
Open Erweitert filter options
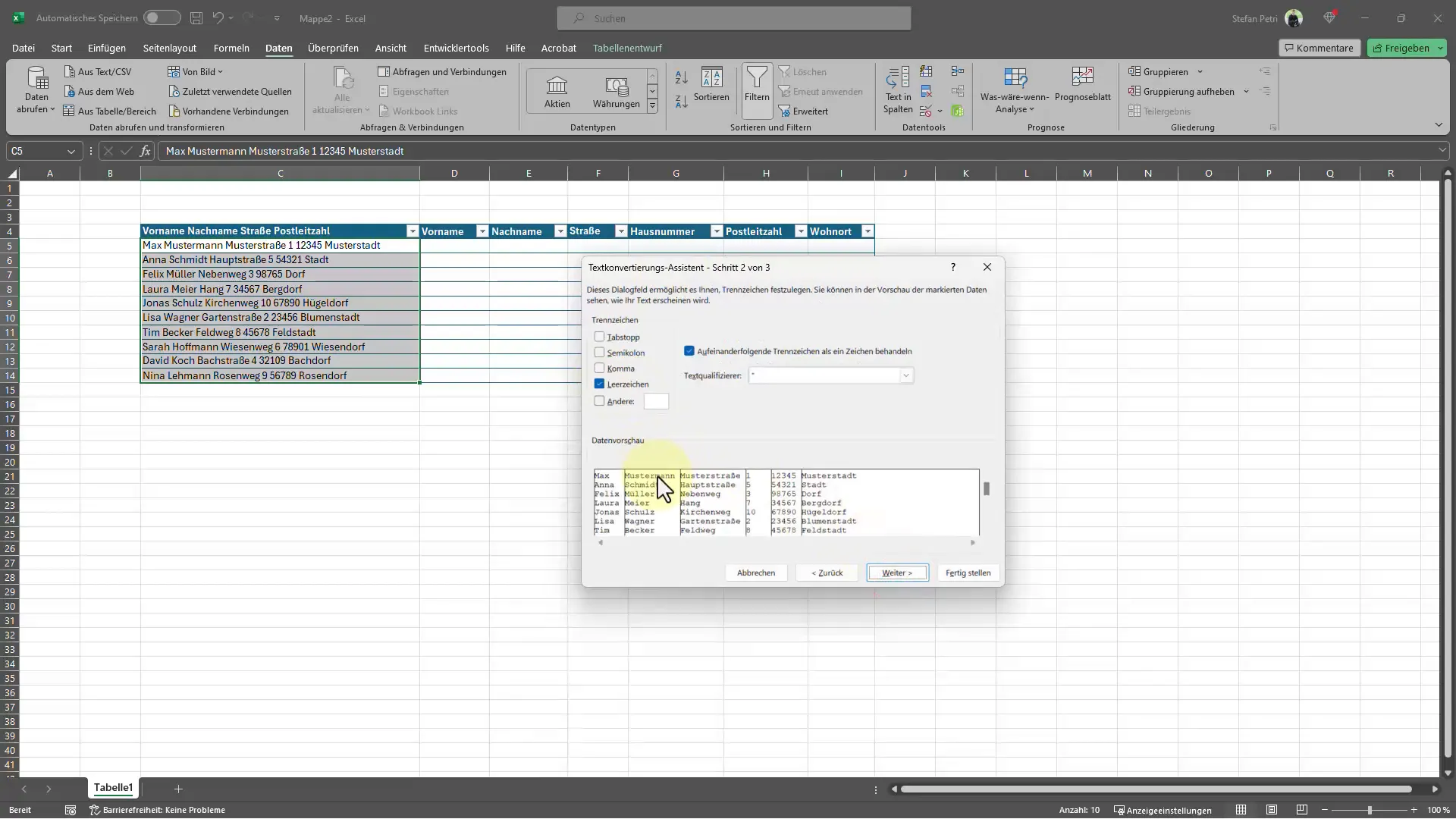pyautogui.click(x=803, y=111)
